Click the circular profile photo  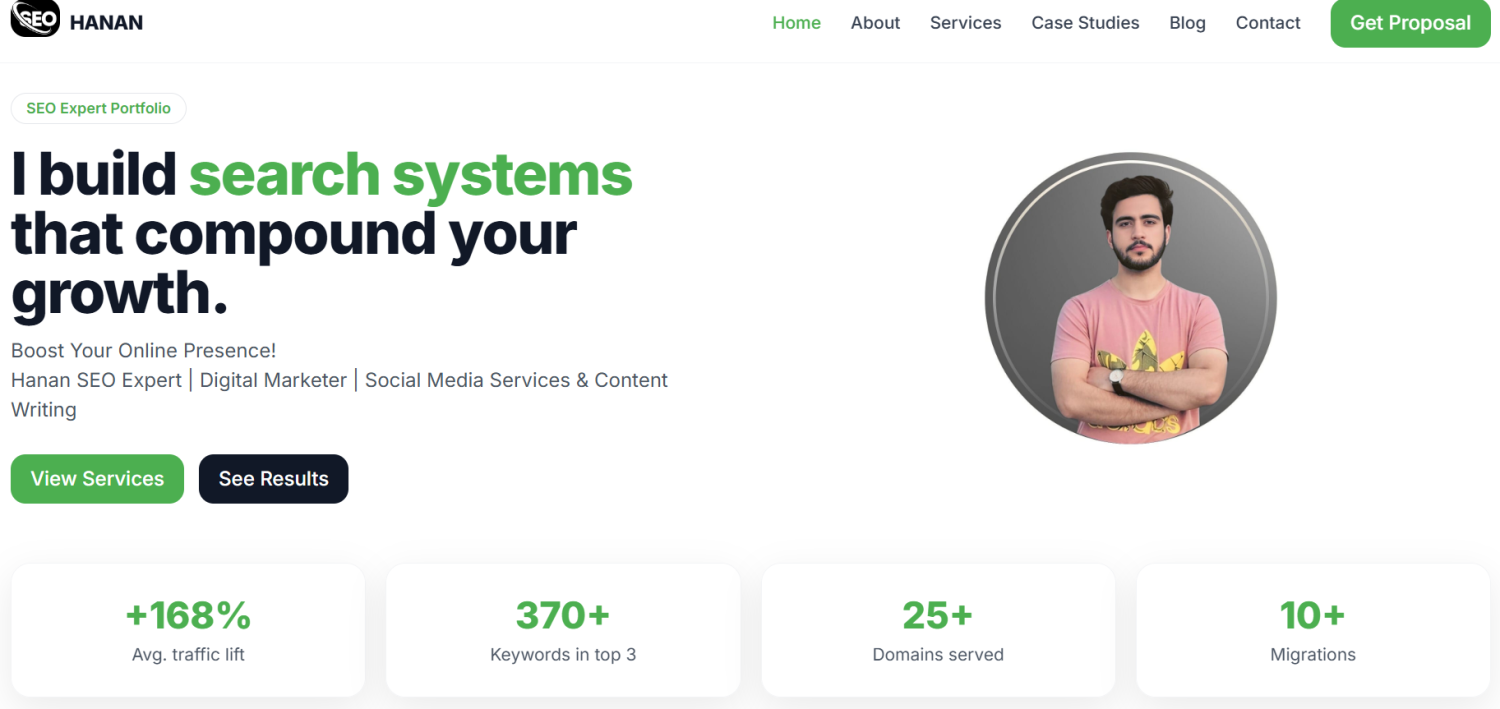click(1131, 298)
